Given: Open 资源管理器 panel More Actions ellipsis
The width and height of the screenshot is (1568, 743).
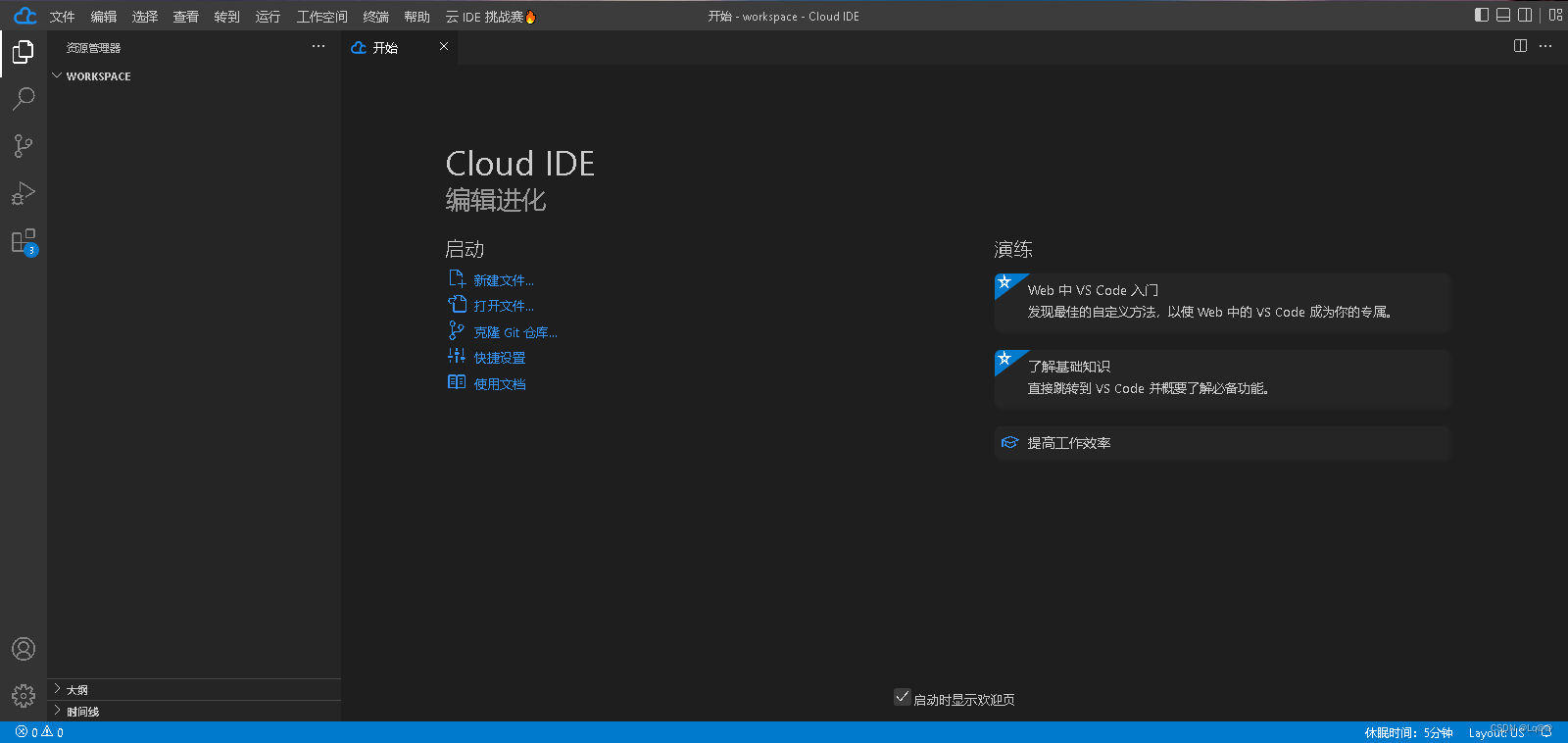Looking at the screenshot, I should 318,46.
